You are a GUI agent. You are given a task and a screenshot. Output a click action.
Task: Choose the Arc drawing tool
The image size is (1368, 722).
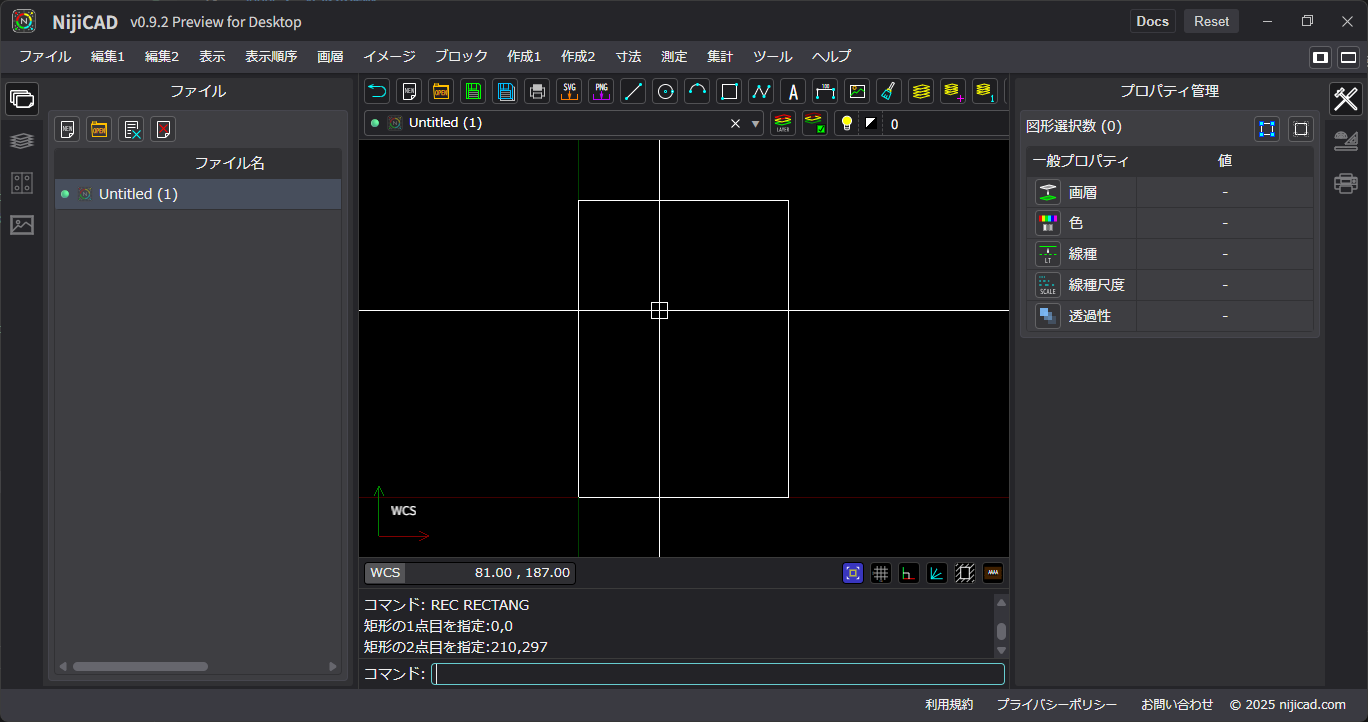[x=697, y=92]
